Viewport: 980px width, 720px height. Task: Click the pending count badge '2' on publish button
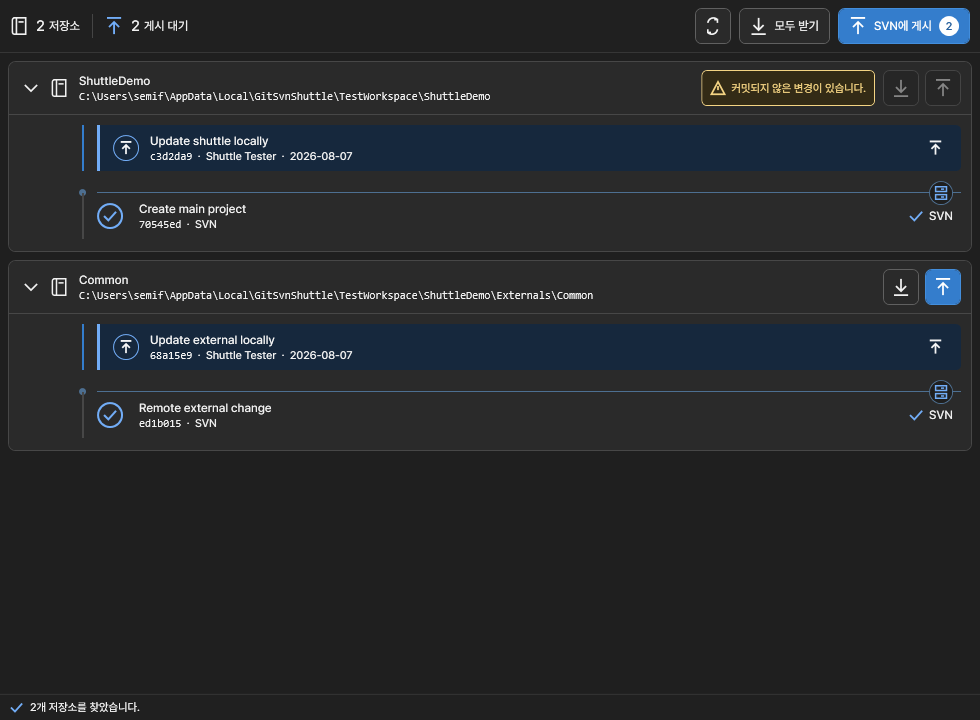[x=949, y=26]
